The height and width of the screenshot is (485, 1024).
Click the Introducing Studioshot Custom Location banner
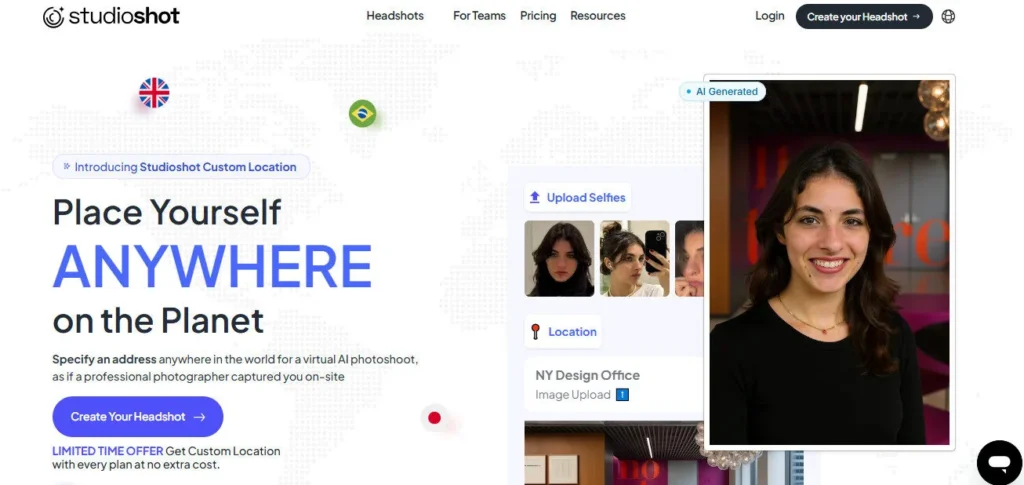tap(181, 167)
